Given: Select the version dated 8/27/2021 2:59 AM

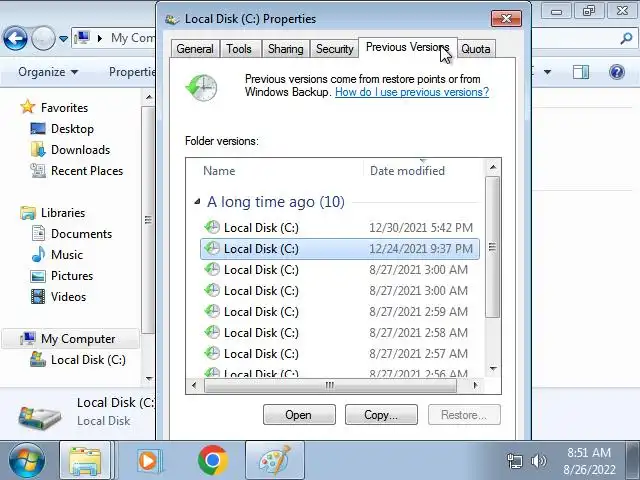Looking at the screenshot, I should [x=340, y=312].
